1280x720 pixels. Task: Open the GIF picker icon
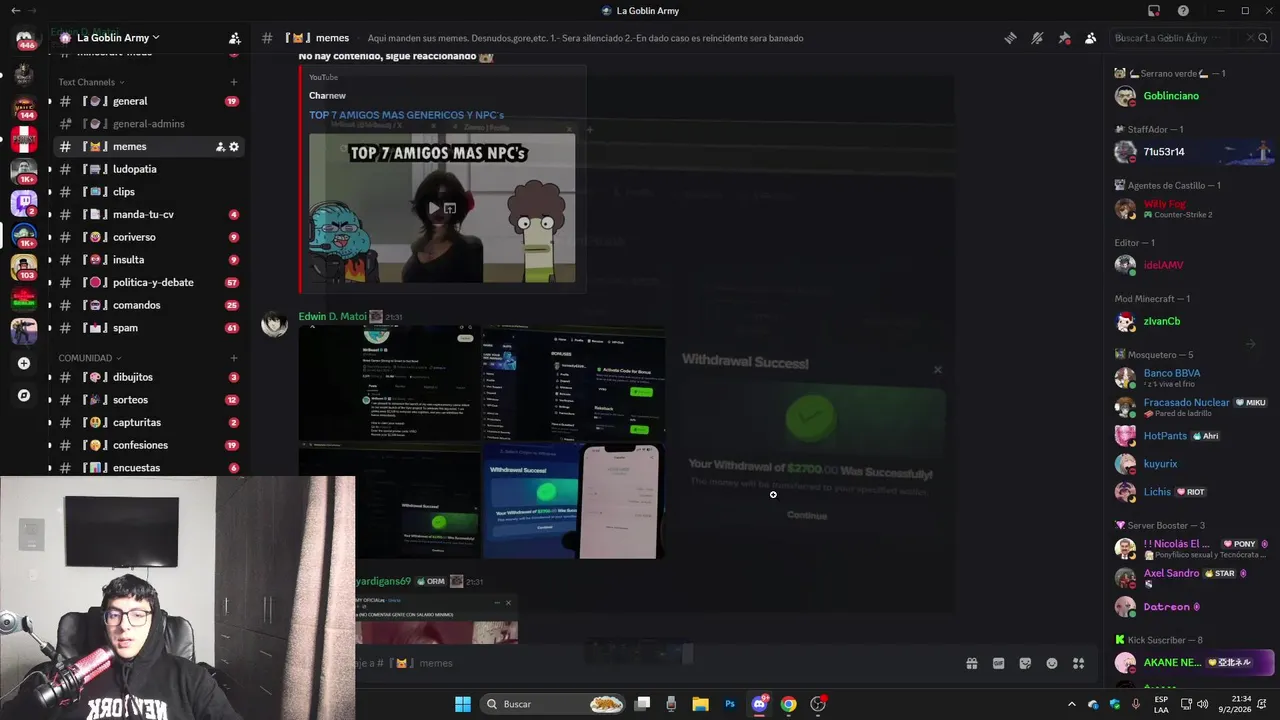tap(998, 663)
